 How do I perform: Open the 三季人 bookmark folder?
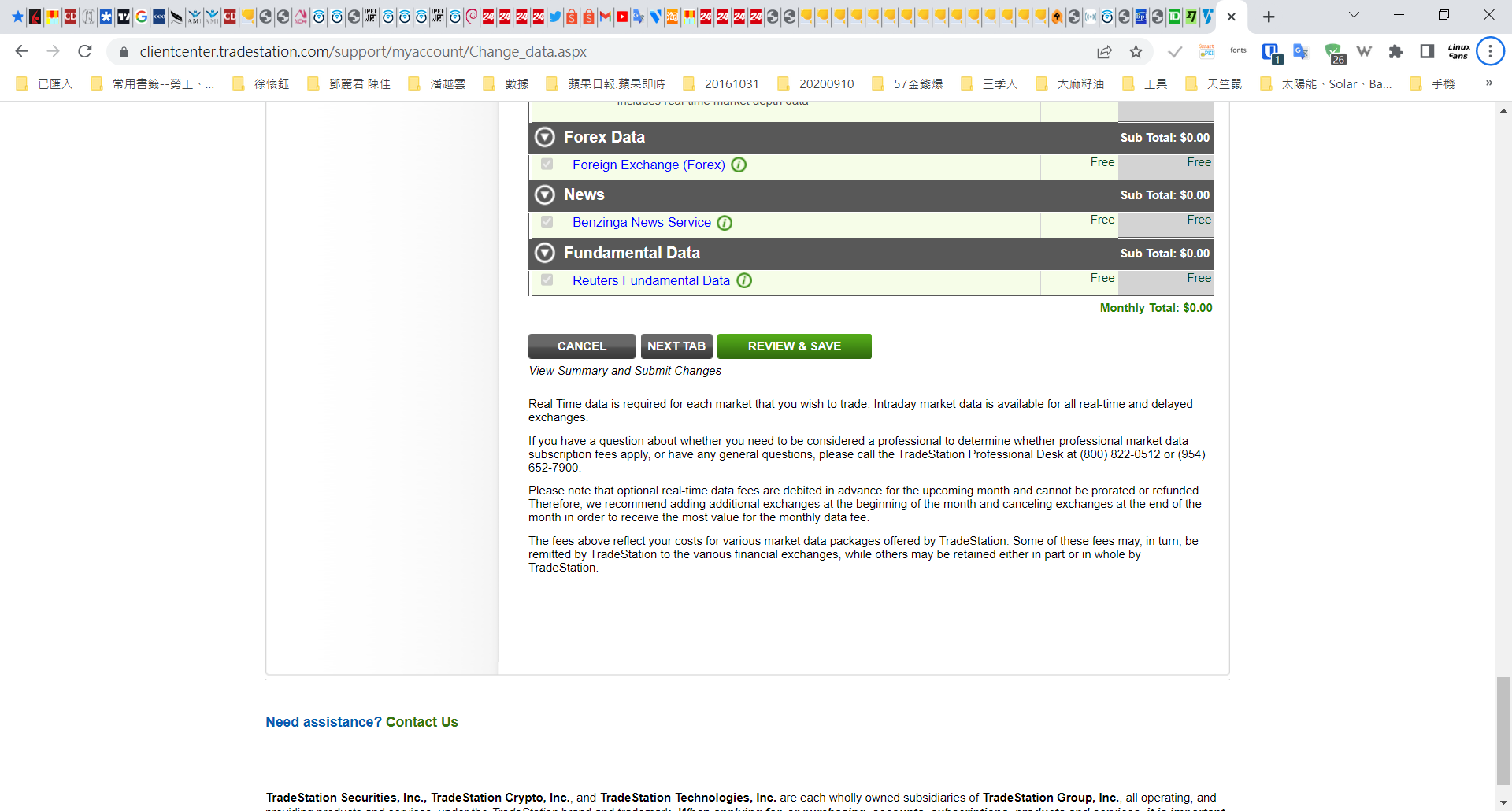tap(990, 83)
